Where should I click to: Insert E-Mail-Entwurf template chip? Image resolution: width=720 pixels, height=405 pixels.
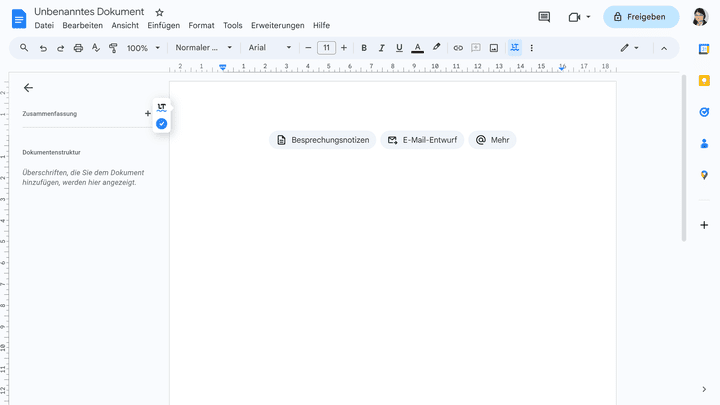[422, 140]
